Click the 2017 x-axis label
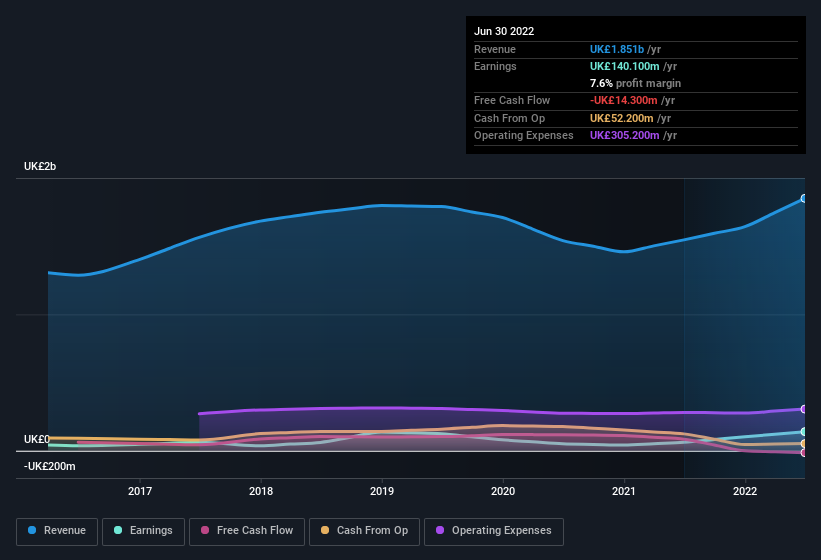Screen dimensions: 821x560 click(x=140, y=491)
